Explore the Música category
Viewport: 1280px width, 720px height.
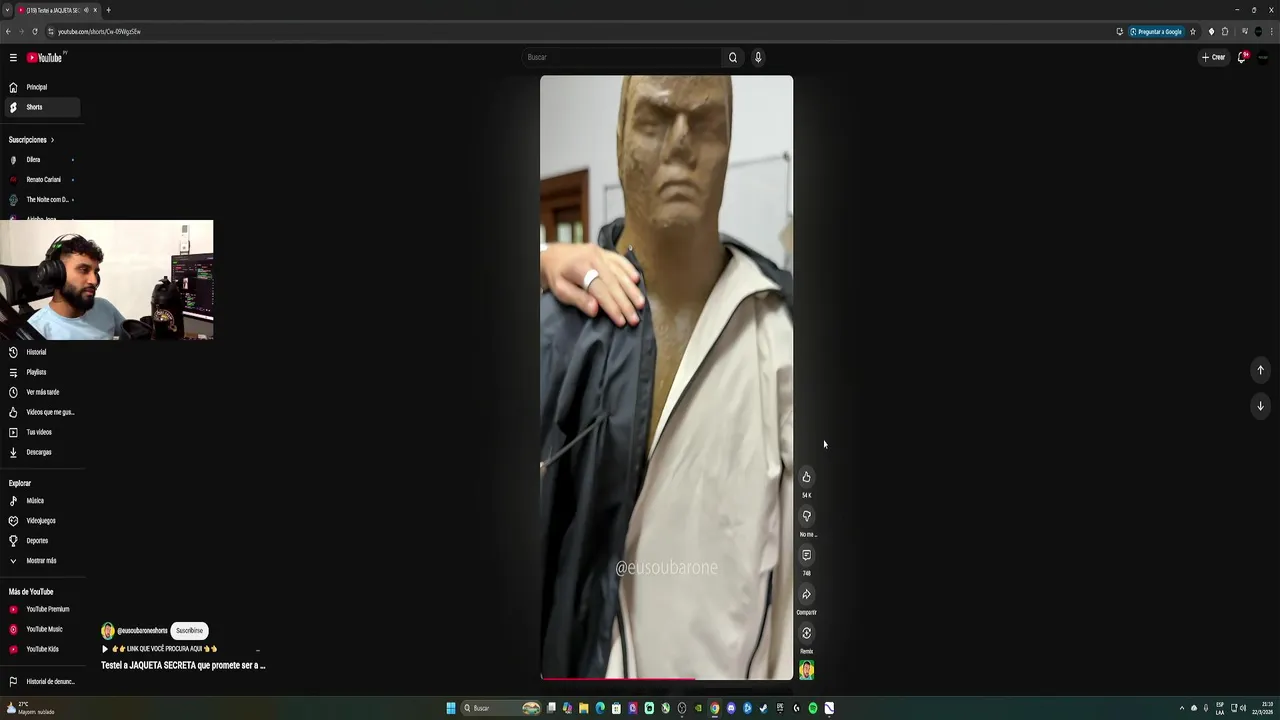40,501
